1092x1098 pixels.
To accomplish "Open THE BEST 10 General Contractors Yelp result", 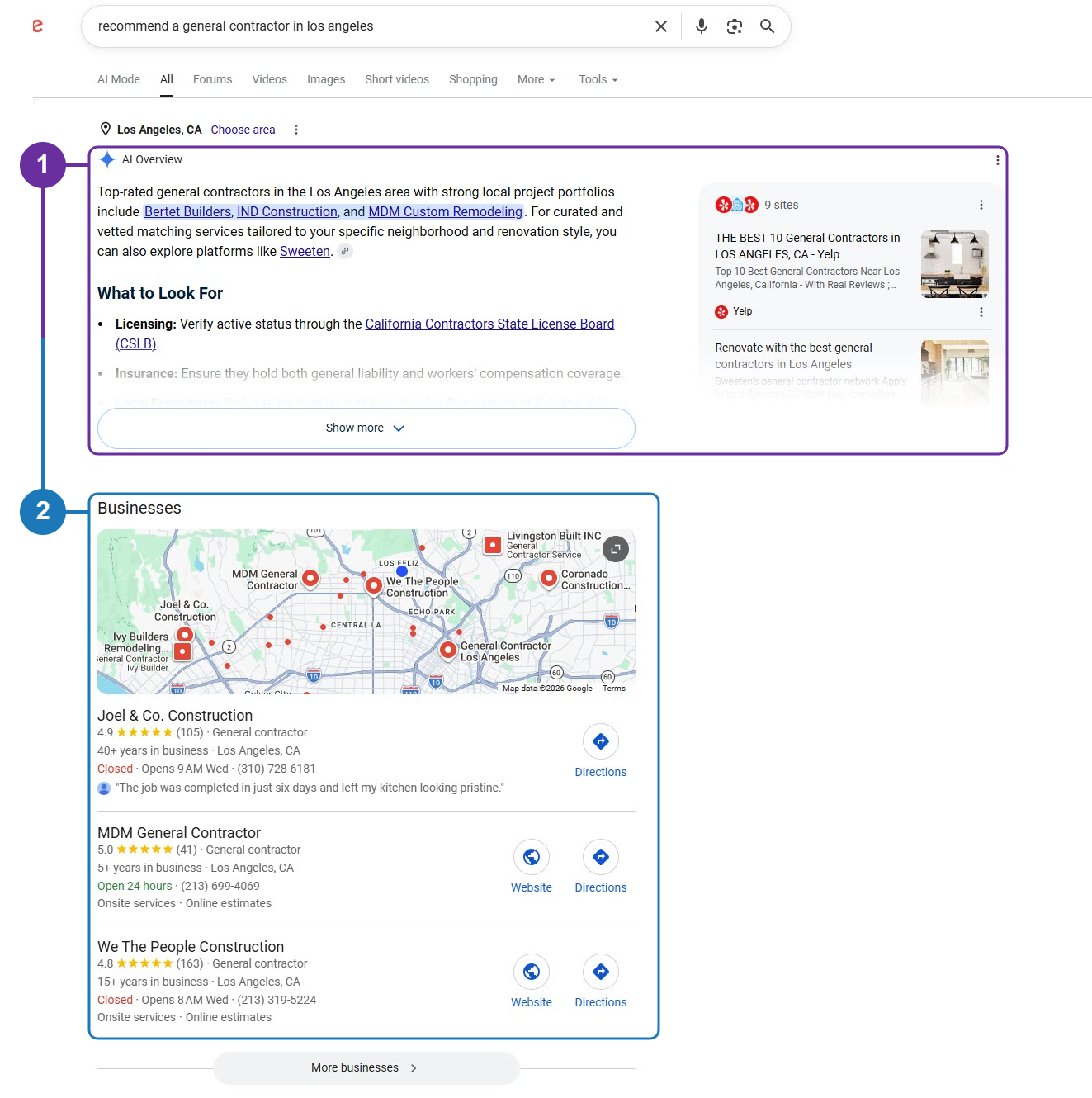I will point(807,246).
